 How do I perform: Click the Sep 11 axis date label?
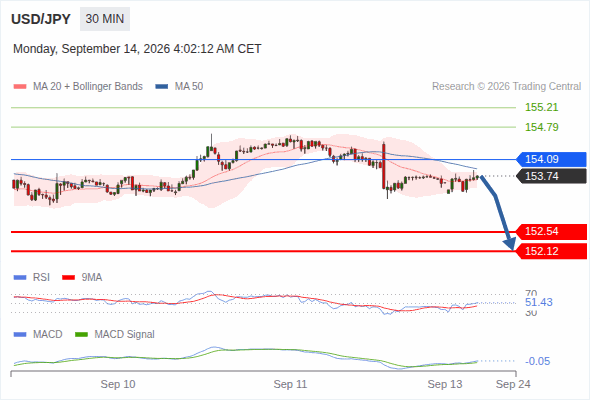pos(290,384)
